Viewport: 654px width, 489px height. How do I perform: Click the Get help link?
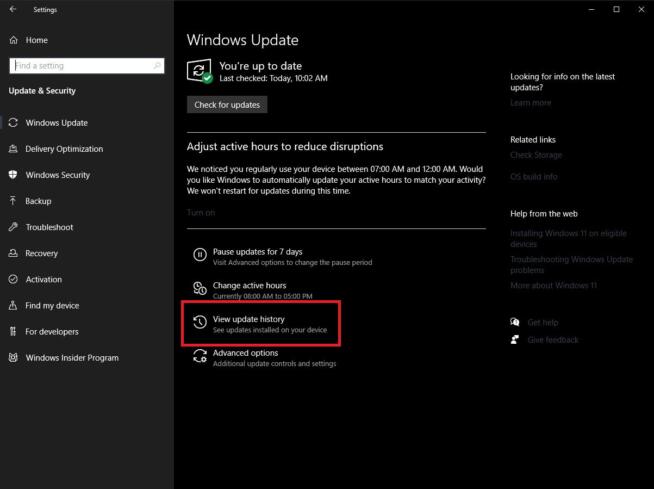pyautogui.click(x=543, y=322)
